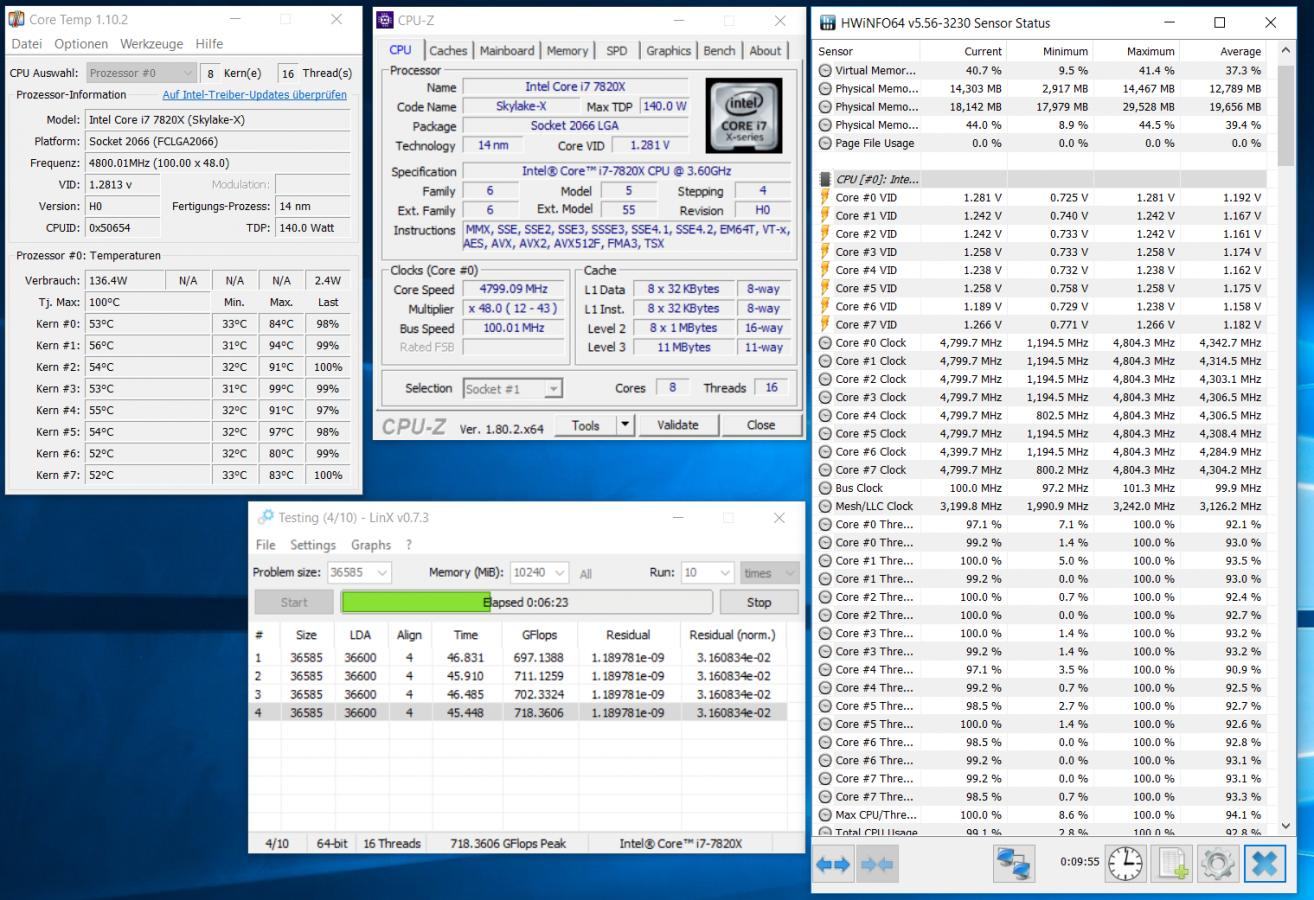Open the LinX File menu

tap(265, 545)
